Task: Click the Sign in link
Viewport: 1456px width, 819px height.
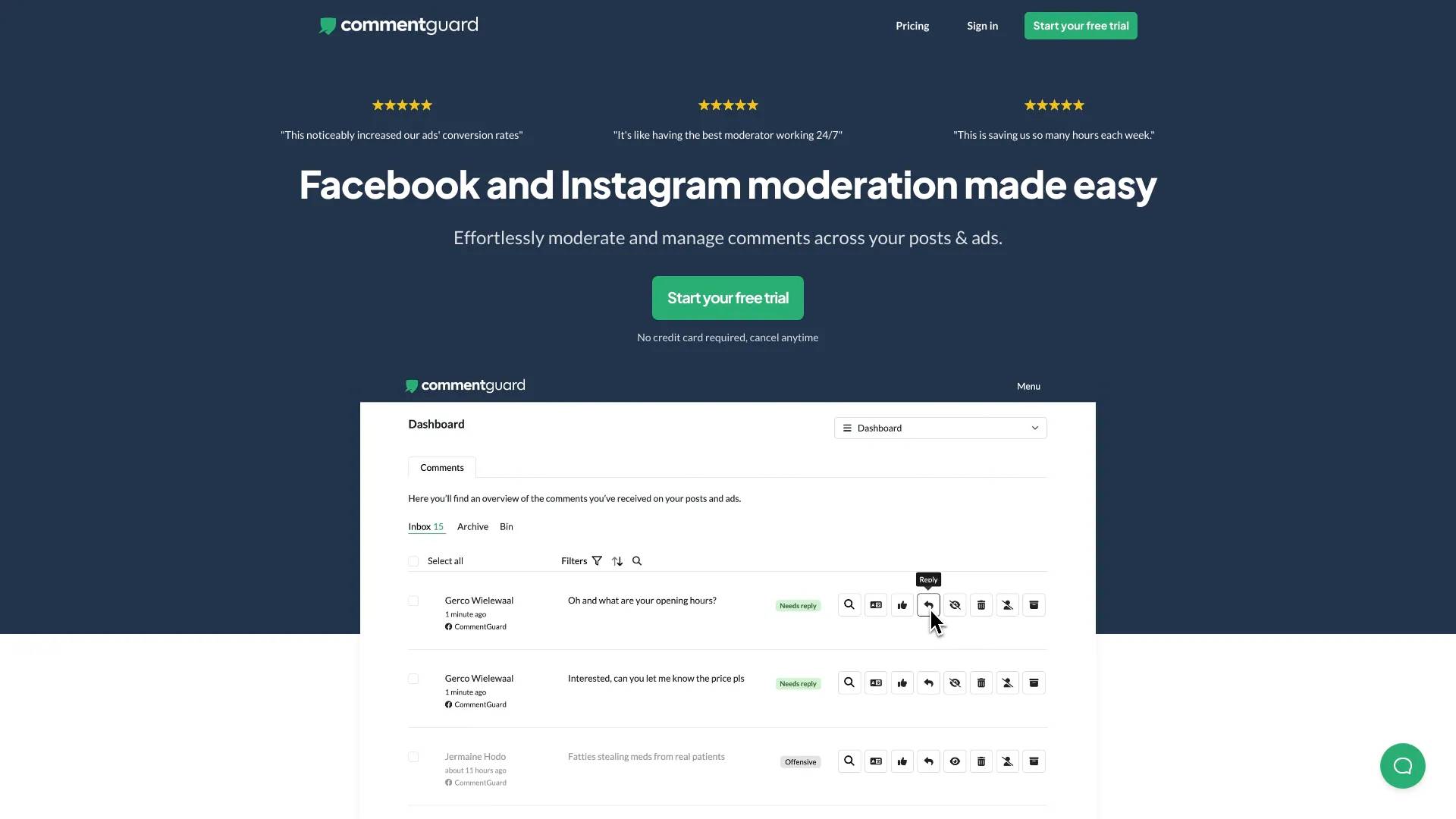Action: point(983,25)
